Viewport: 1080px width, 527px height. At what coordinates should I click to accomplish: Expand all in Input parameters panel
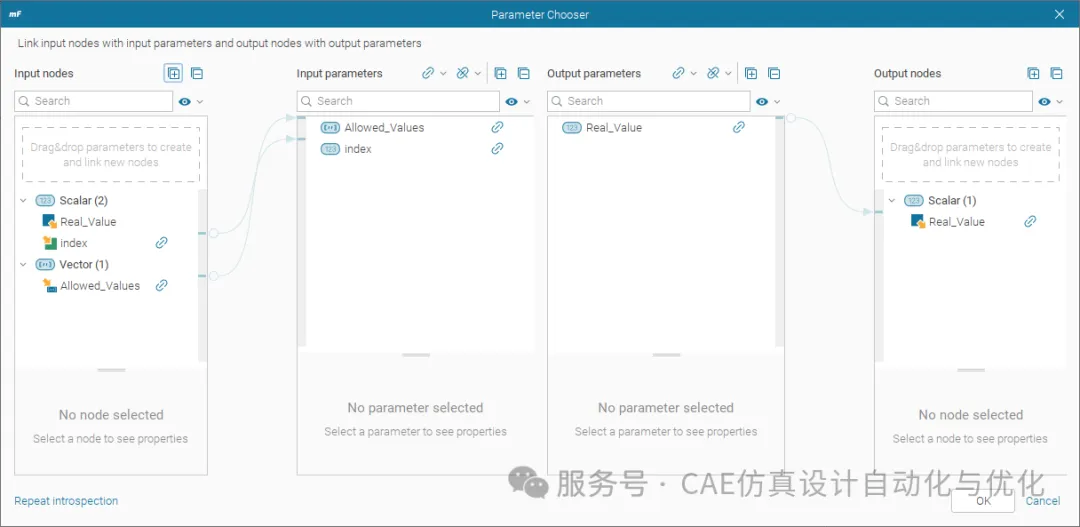[501, 73]
